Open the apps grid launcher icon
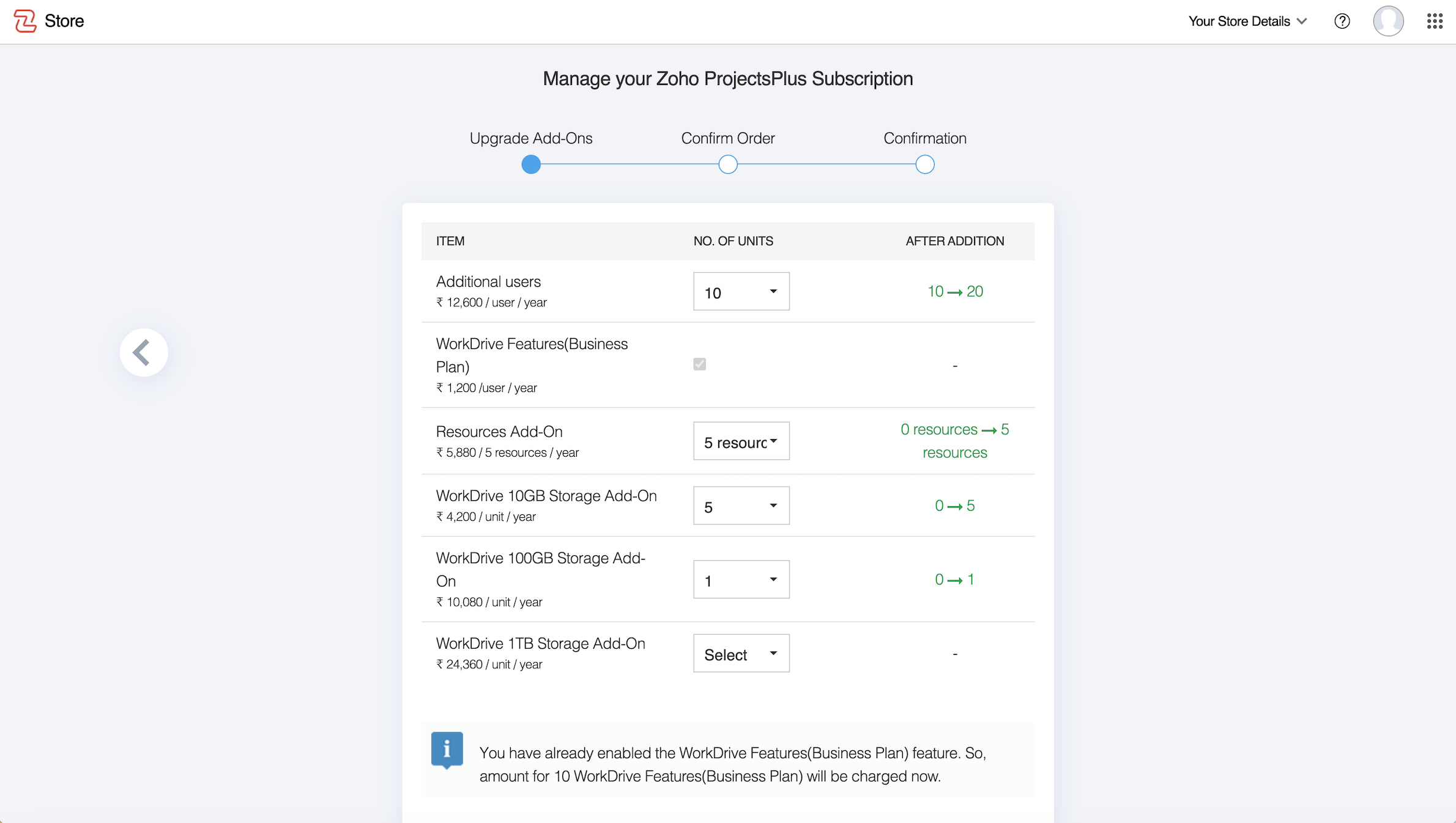Viewport: 1456px width, 823px height. tap(1435, 21)
